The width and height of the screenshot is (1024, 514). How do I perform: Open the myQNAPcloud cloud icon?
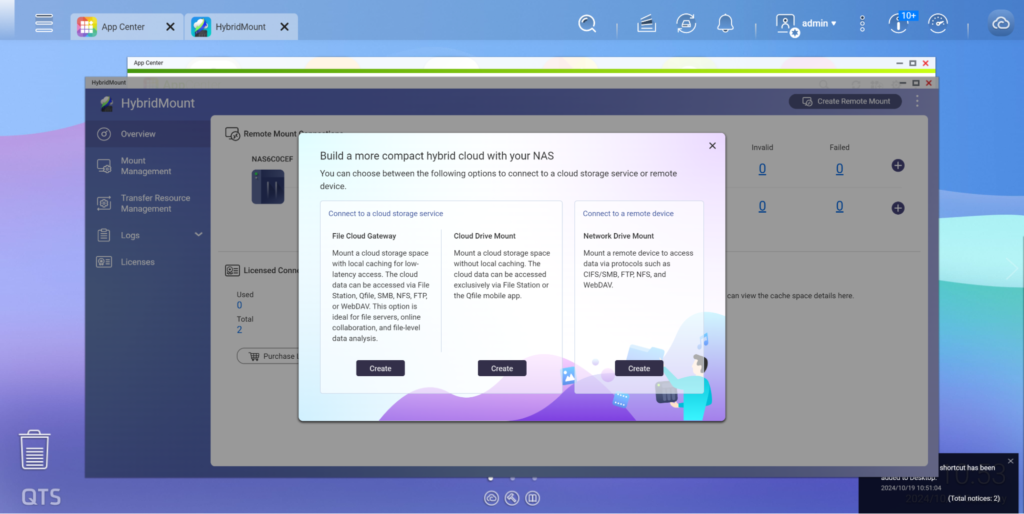(1000, 23)
